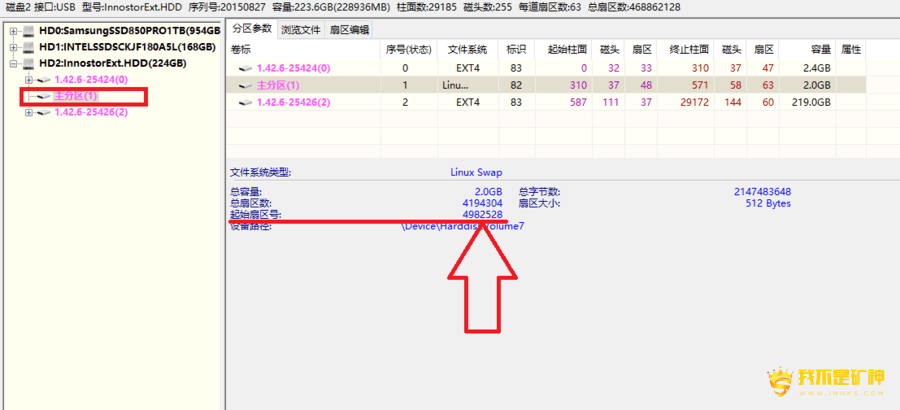
Task: Expand the HD1:INTELSSDSCKJF180A5L disk node
Action: [x=13, y=47]
